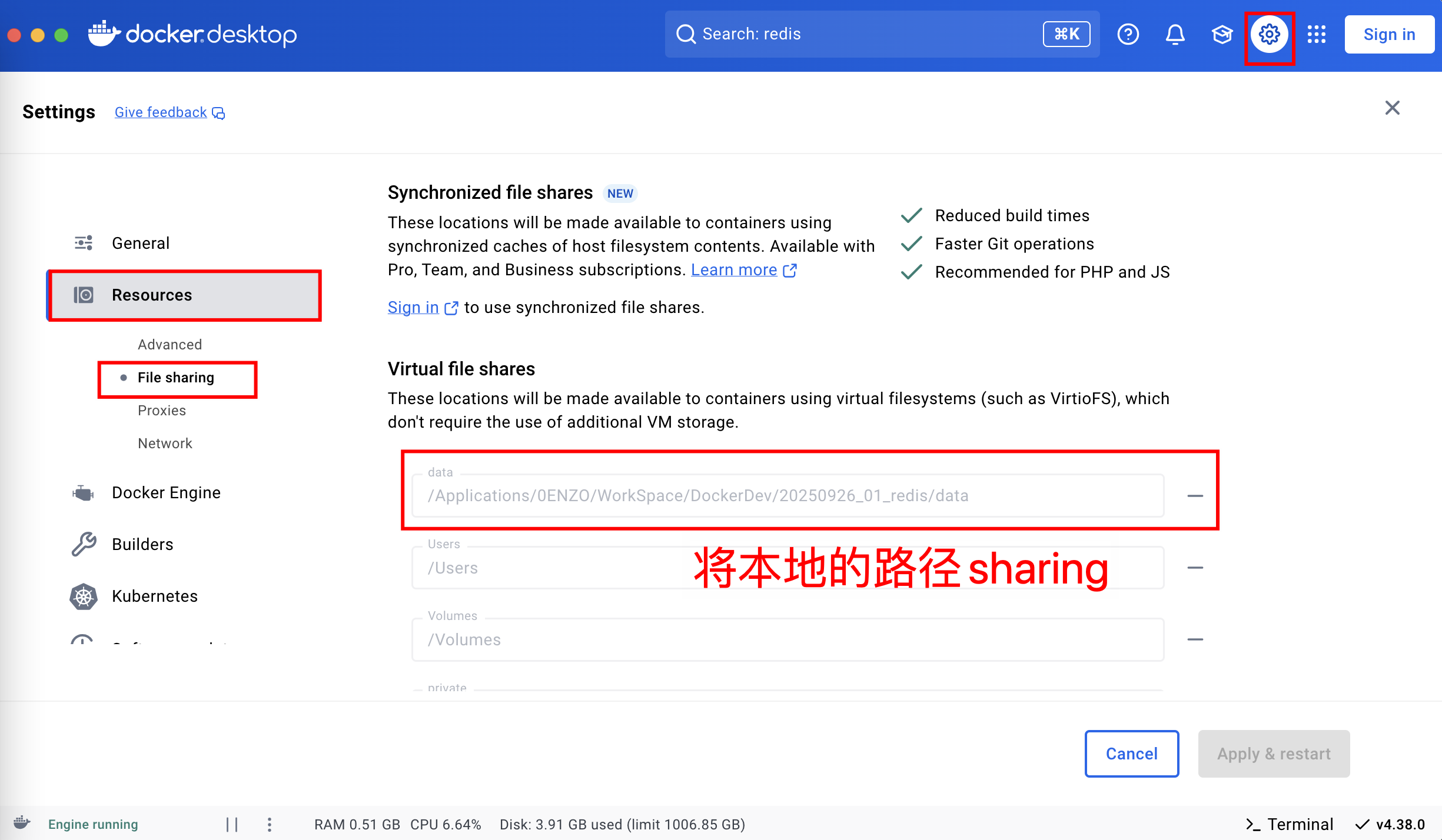Click the Kubernetes helm wheel icon
The width and height of the screenshot is (1442, 840).
(84, 596)
